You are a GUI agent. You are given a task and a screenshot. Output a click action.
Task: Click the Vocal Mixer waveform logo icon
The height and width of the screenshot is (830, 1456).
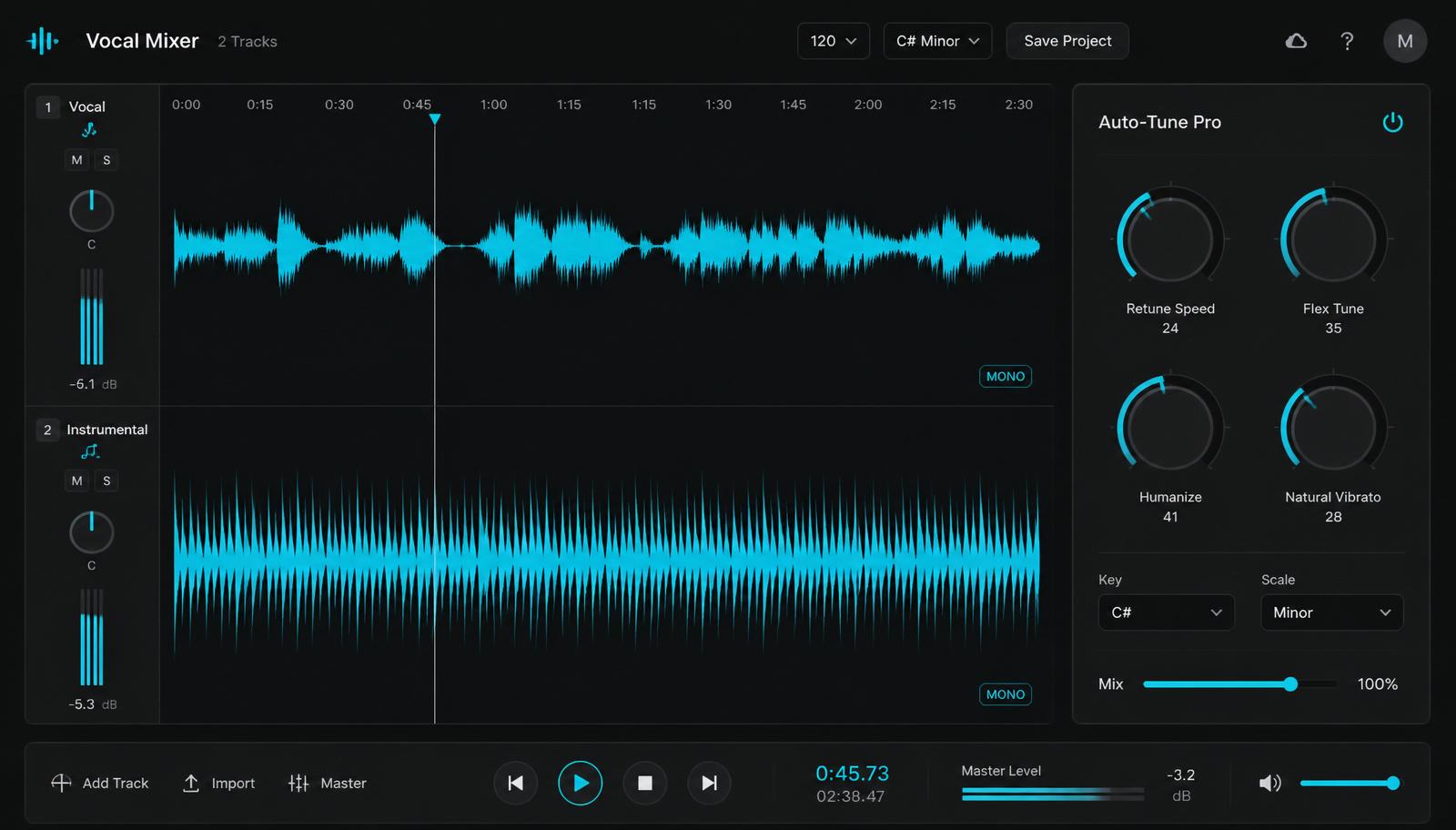coord(43,41)
